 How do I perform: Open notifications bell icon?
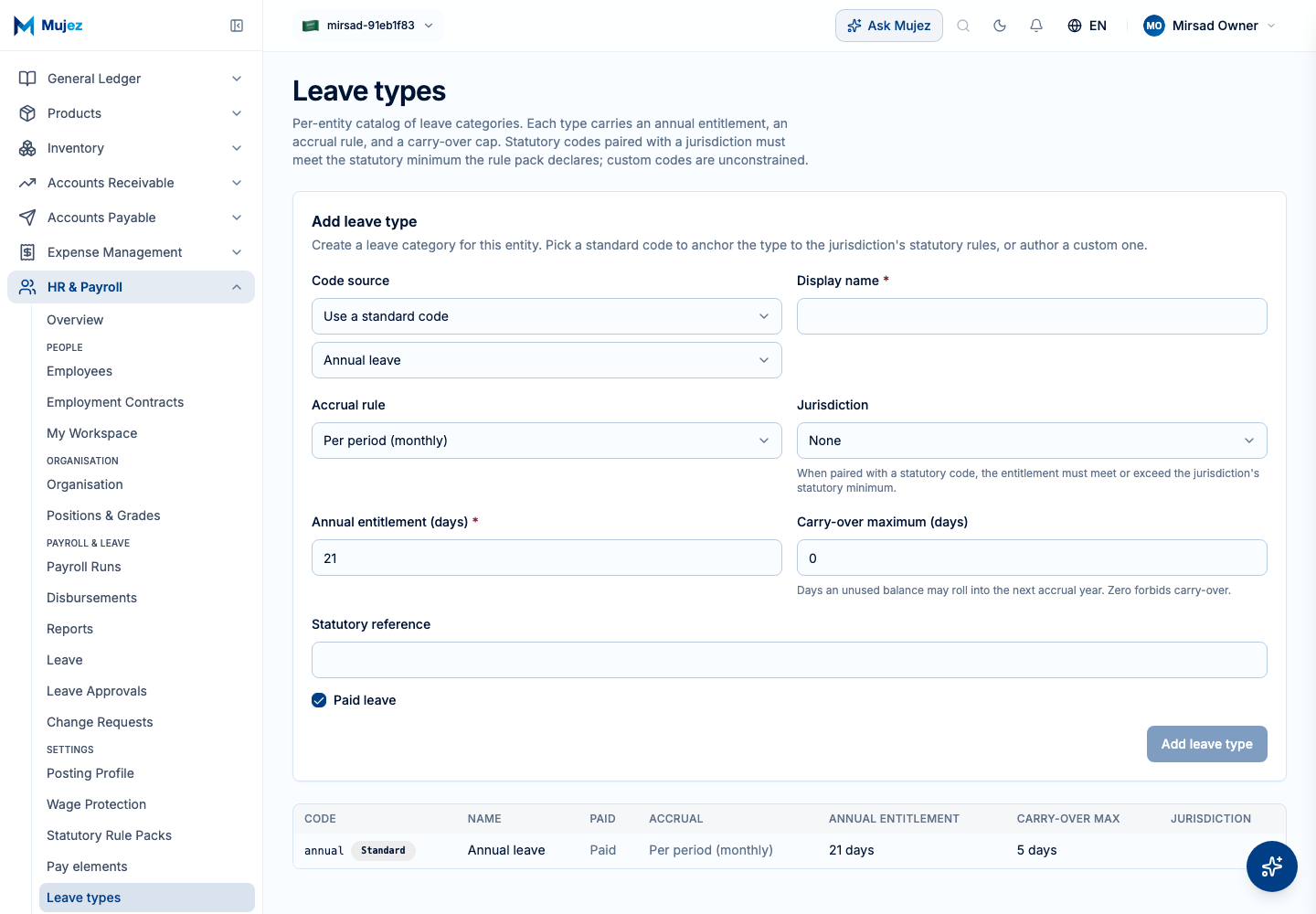pos(1036,26)
